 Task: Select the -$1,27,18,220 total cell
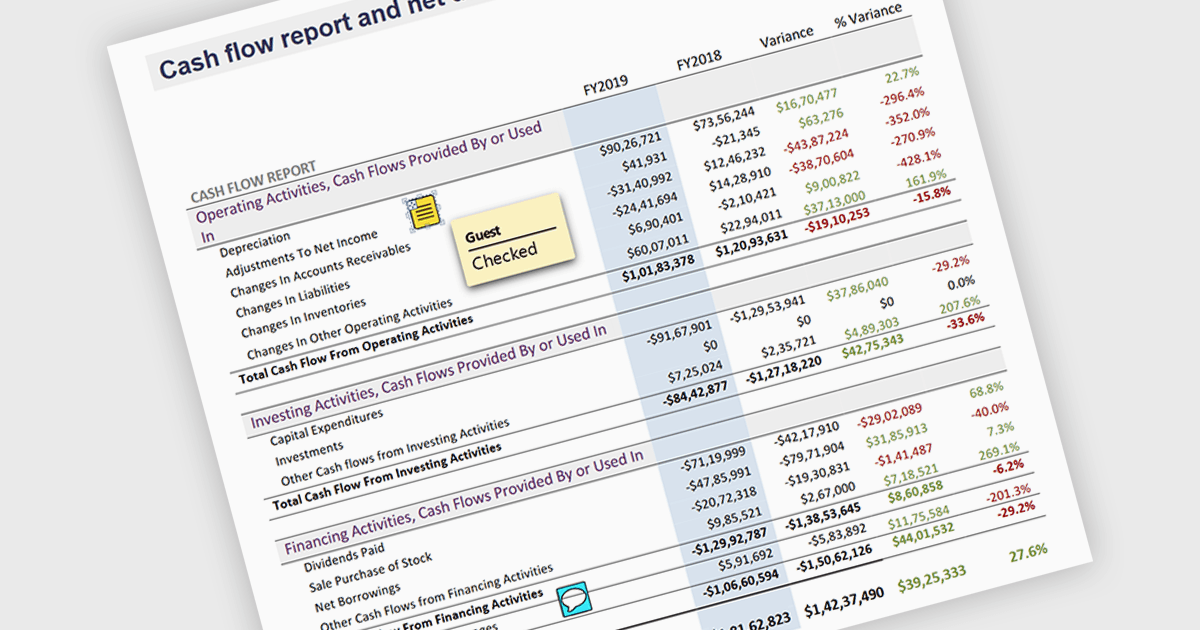pyautogui.click(x=784, y=371)
